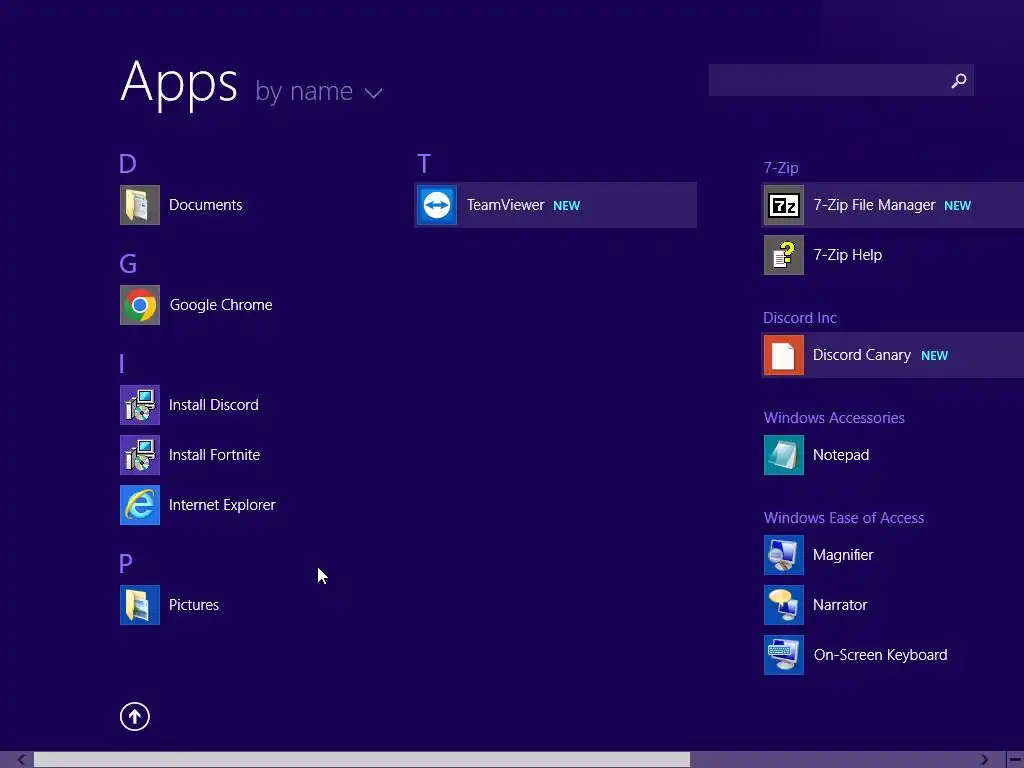Launch Google Chrome from its icon

140,305
